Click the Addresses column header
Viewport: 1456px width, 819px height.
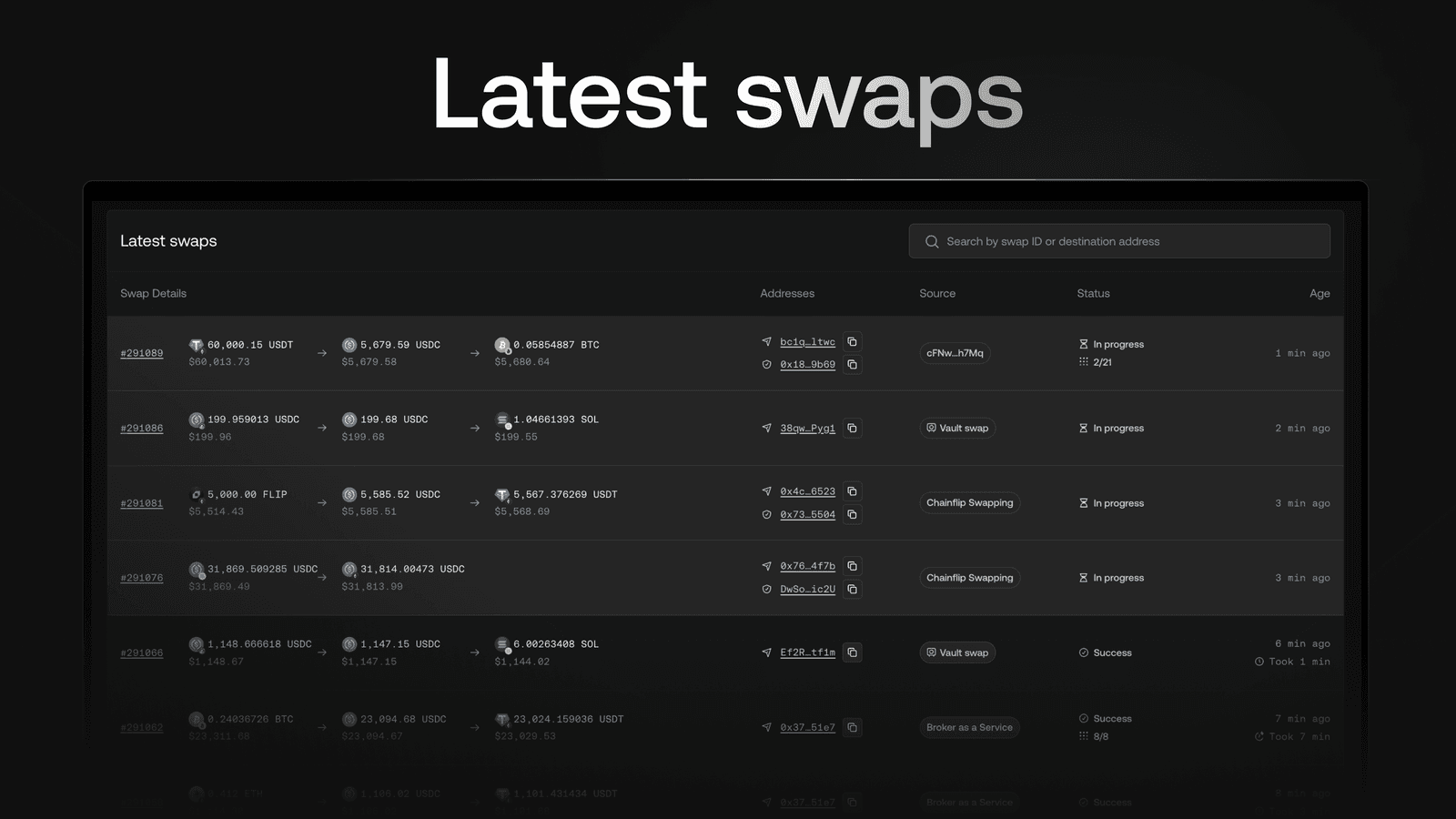pos(787,293)
